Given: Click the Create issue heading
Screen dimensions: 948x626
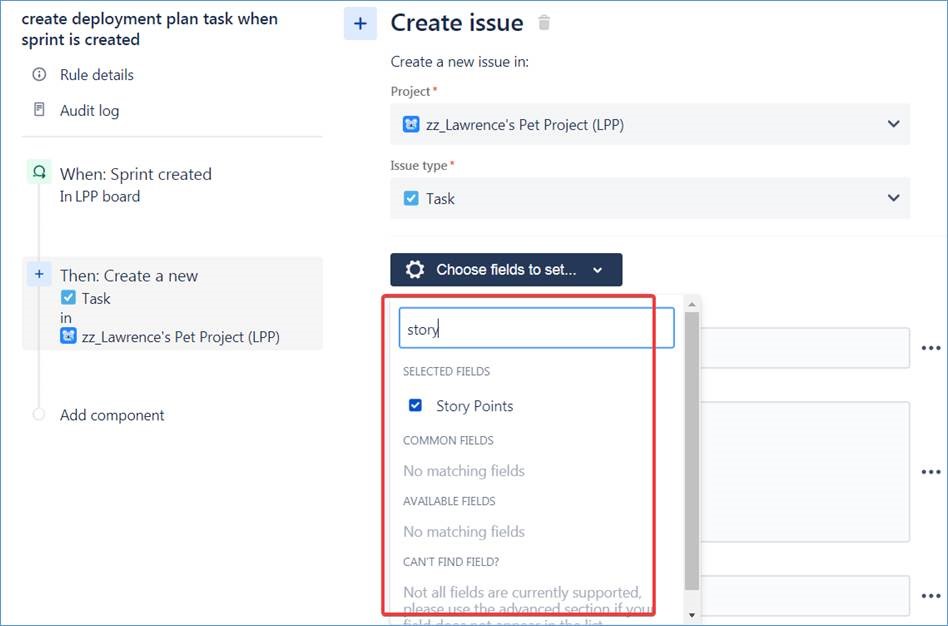Looking at the screenshot, I should pyautogui.click(x=457, y=23).
